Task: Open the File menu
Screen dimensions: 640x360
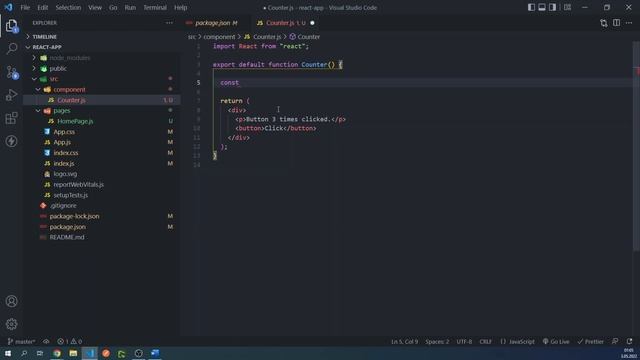Action: point(25,7)
